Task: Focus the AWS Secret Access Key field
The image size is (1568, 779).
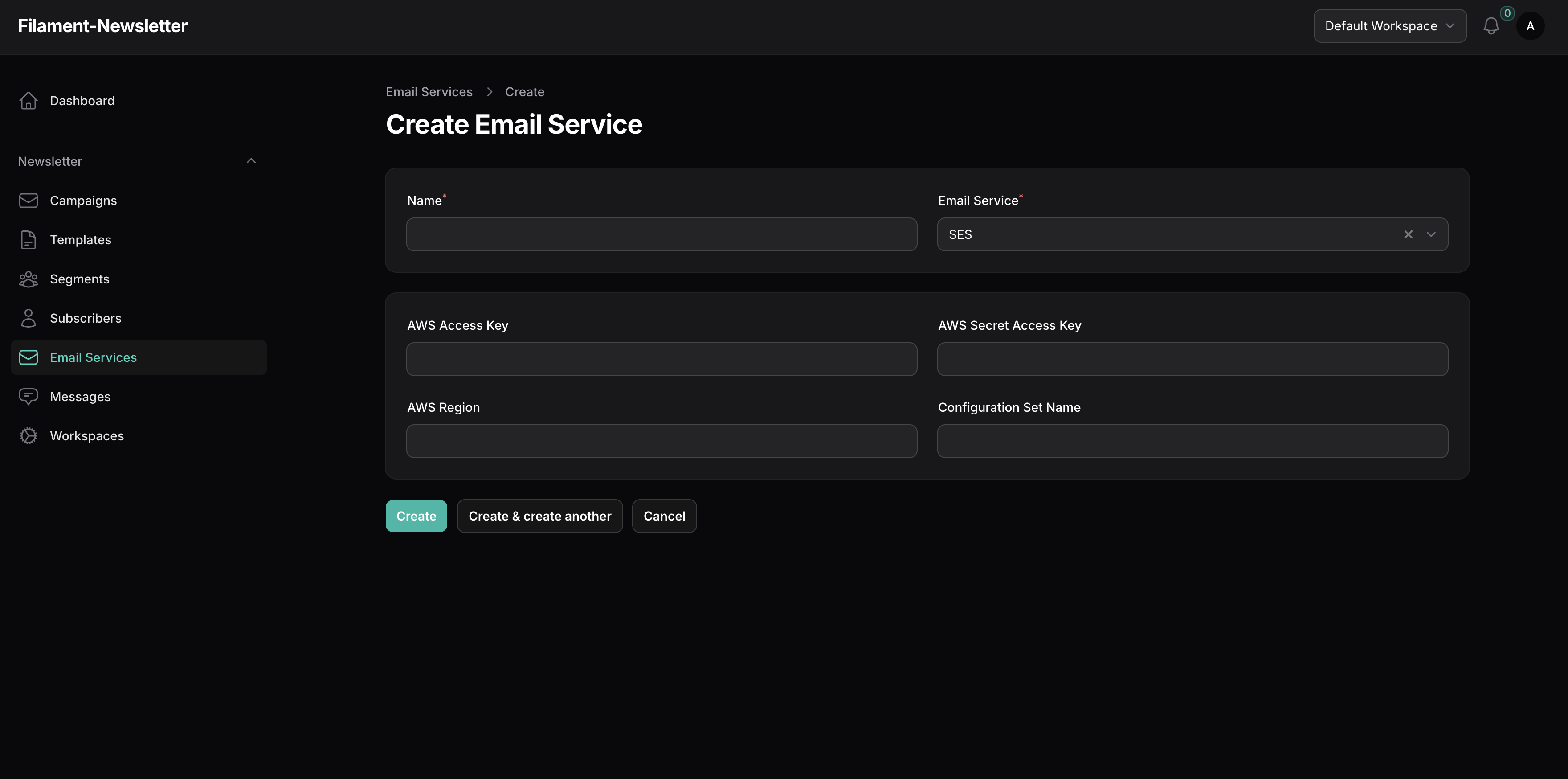Action: pos(1192,359)
